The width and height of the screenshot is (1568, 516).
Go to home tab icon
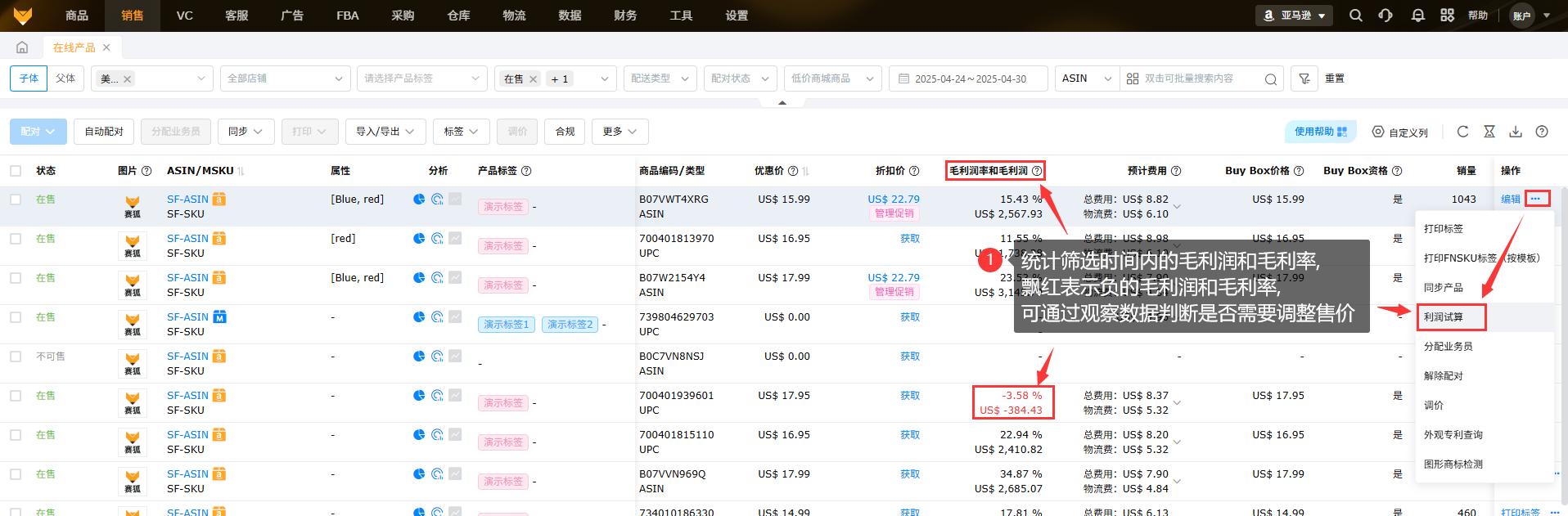[22, 47]
